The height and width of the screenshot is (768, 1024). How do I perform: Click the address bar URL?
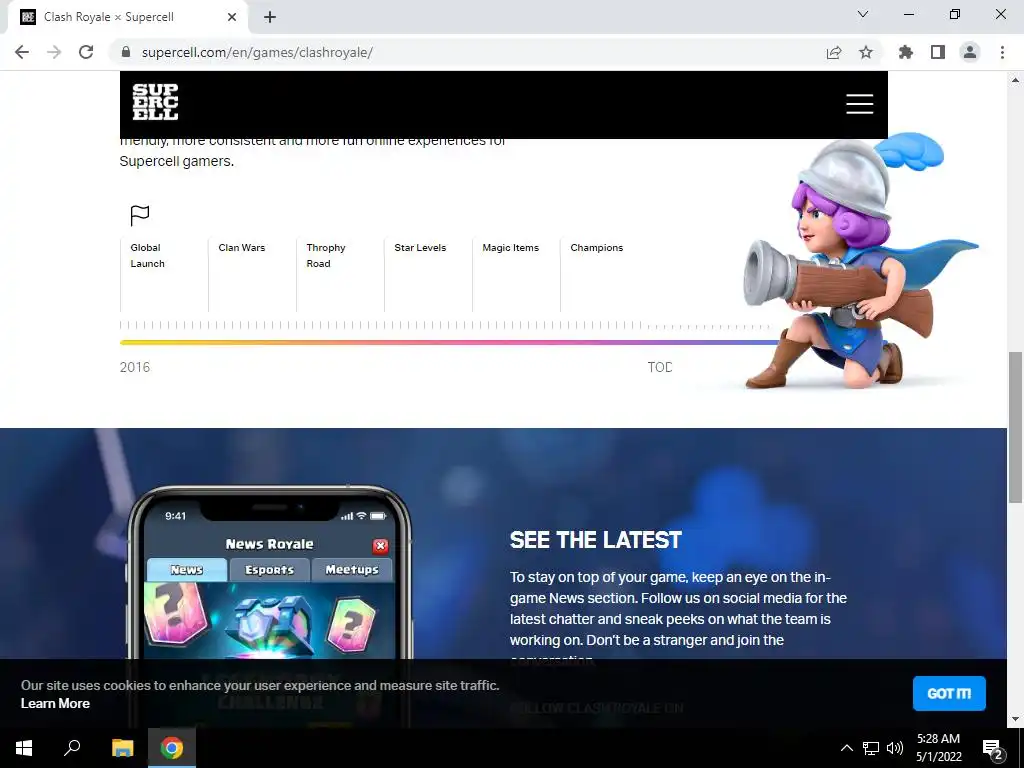257,52
